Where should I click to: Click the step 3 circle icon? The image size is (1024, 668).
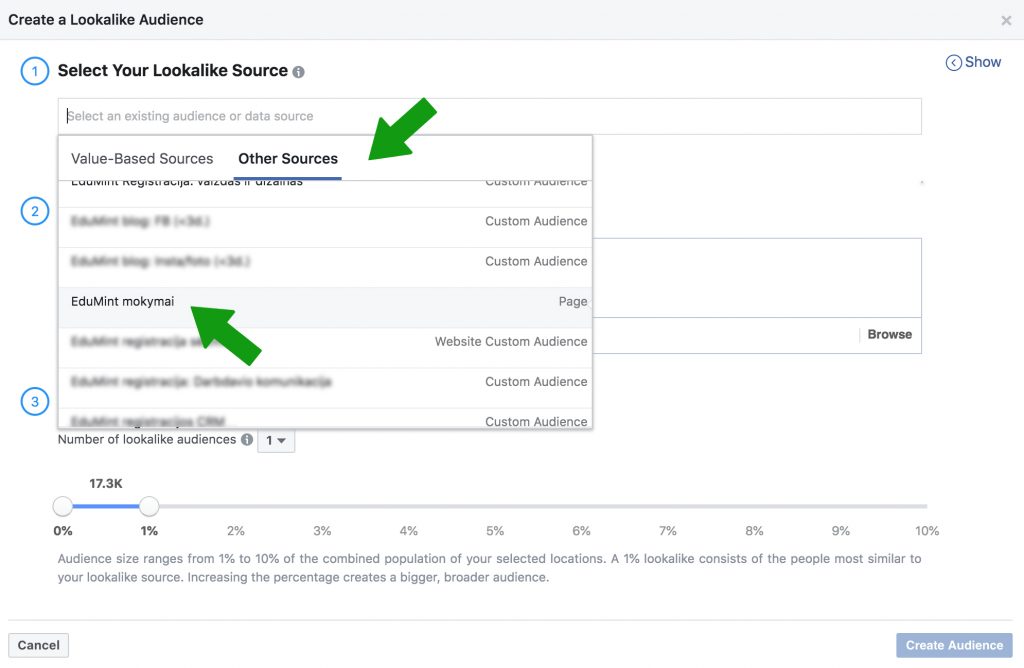pyautogui.click(x=35, y=402)
